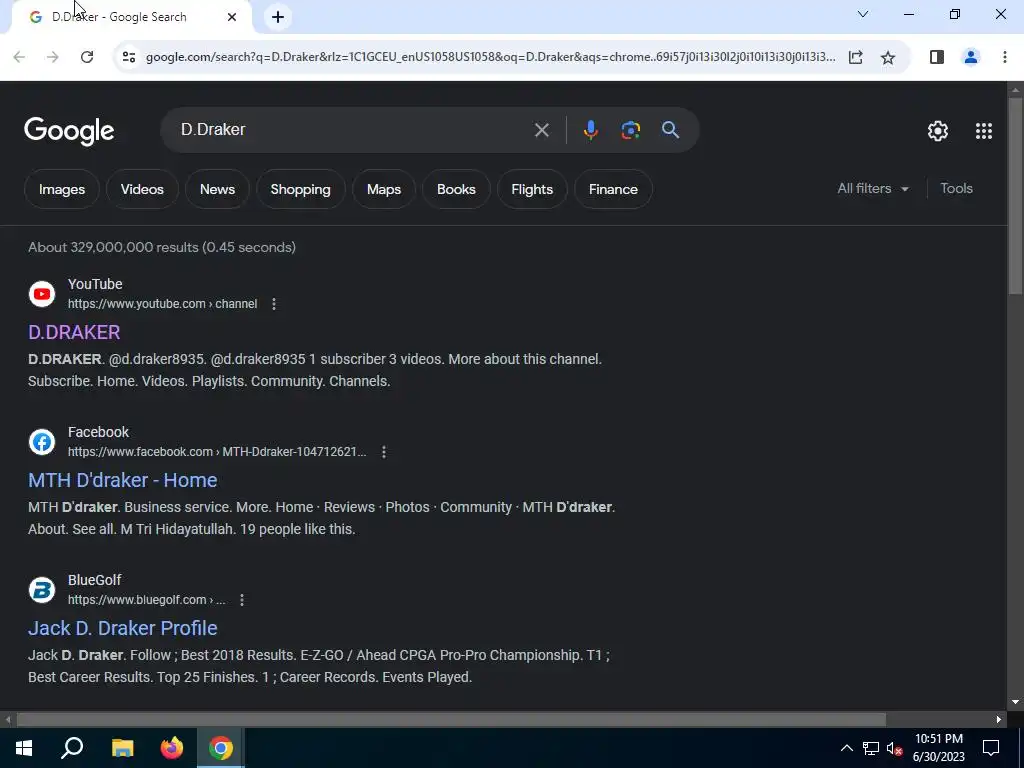Click the address bar URL
The image size is (1024, 768).
490,57
